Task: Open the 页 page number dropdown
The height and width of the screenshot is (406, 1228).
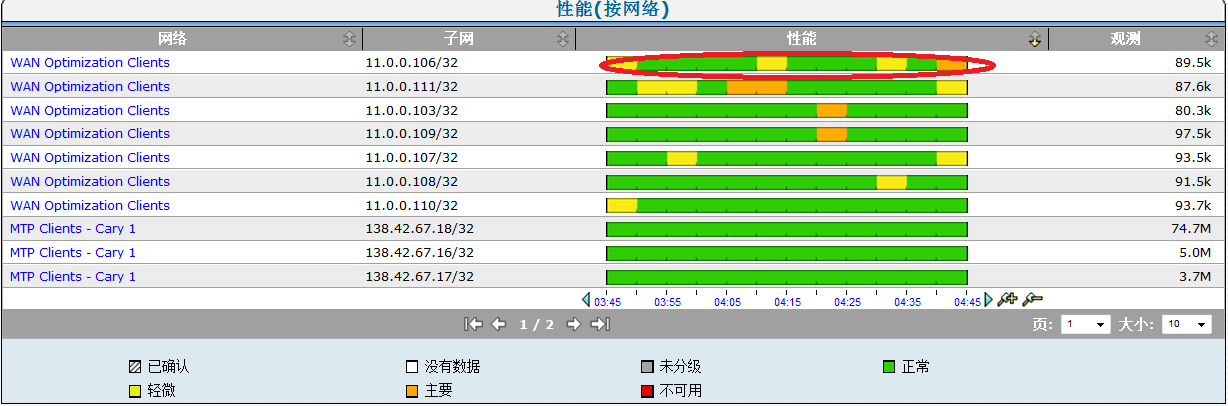Action: click(x=1087, y=325)
